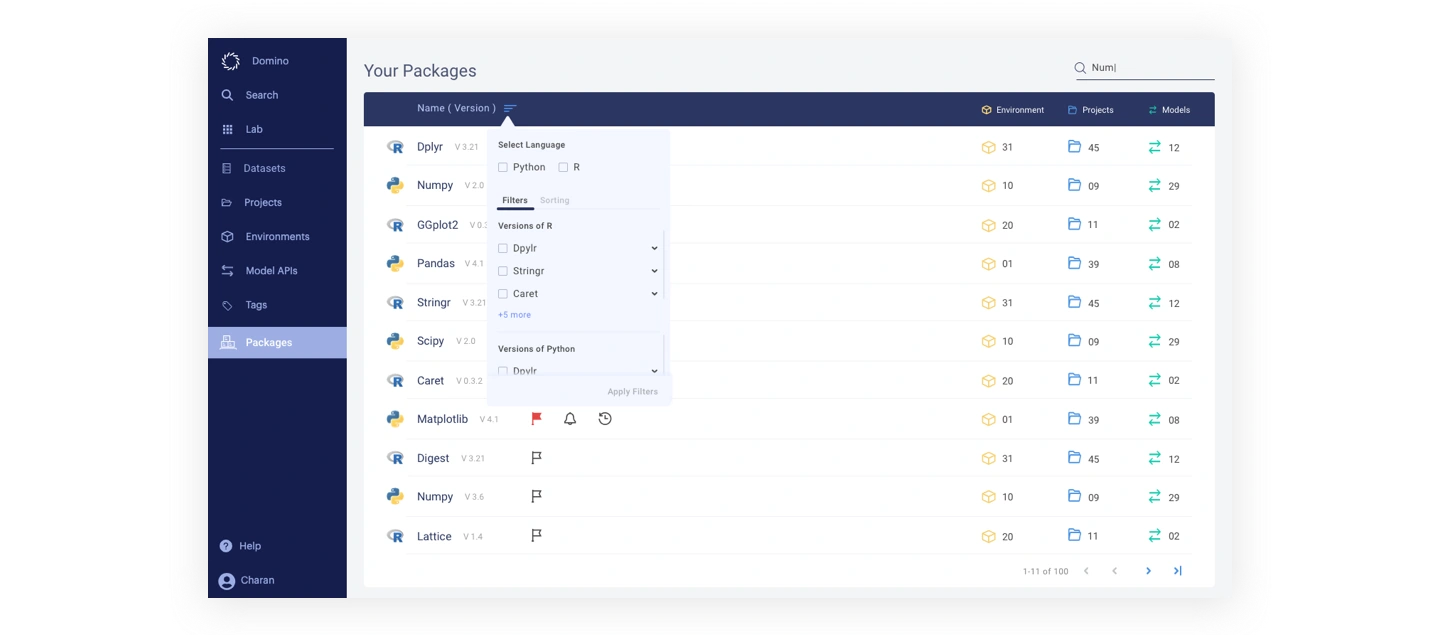Click the red flag on Matplotlib row
Image resolution: width=1440 pixels, height=635 pixels.
point(536,419)
